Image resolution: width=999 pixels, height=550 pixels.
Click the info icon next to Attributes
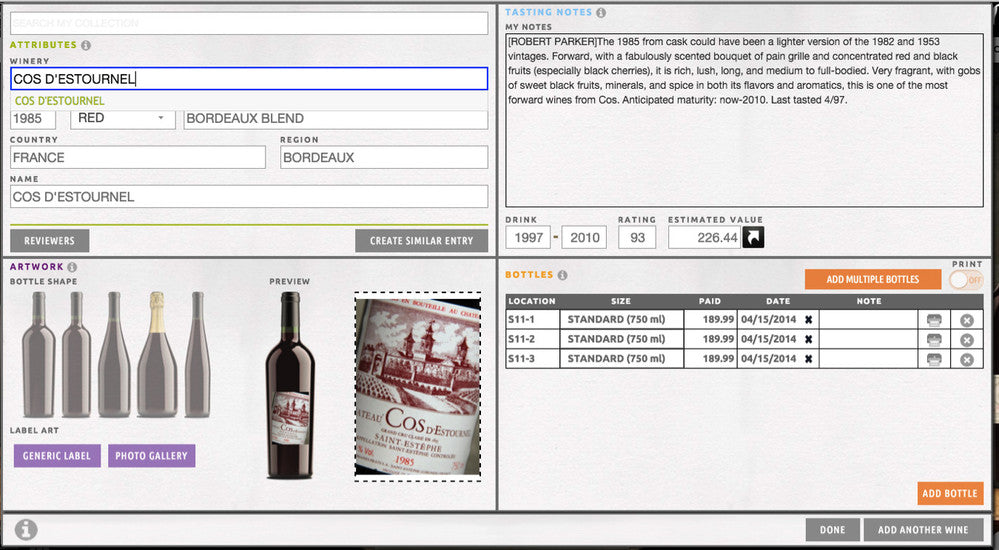click(x=86, y=45)
